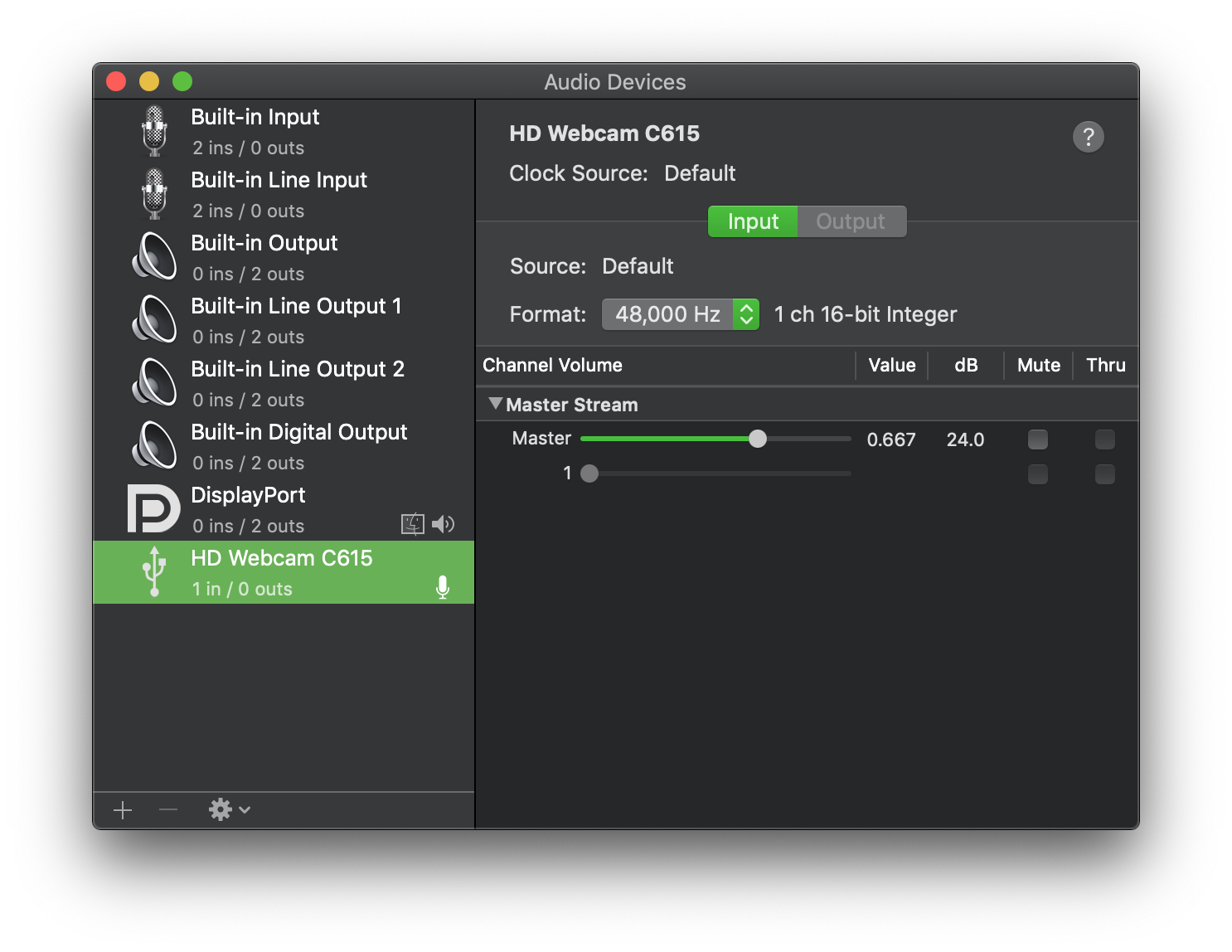Click the default output speaker icon on DisplayPort row

point(443,524)
